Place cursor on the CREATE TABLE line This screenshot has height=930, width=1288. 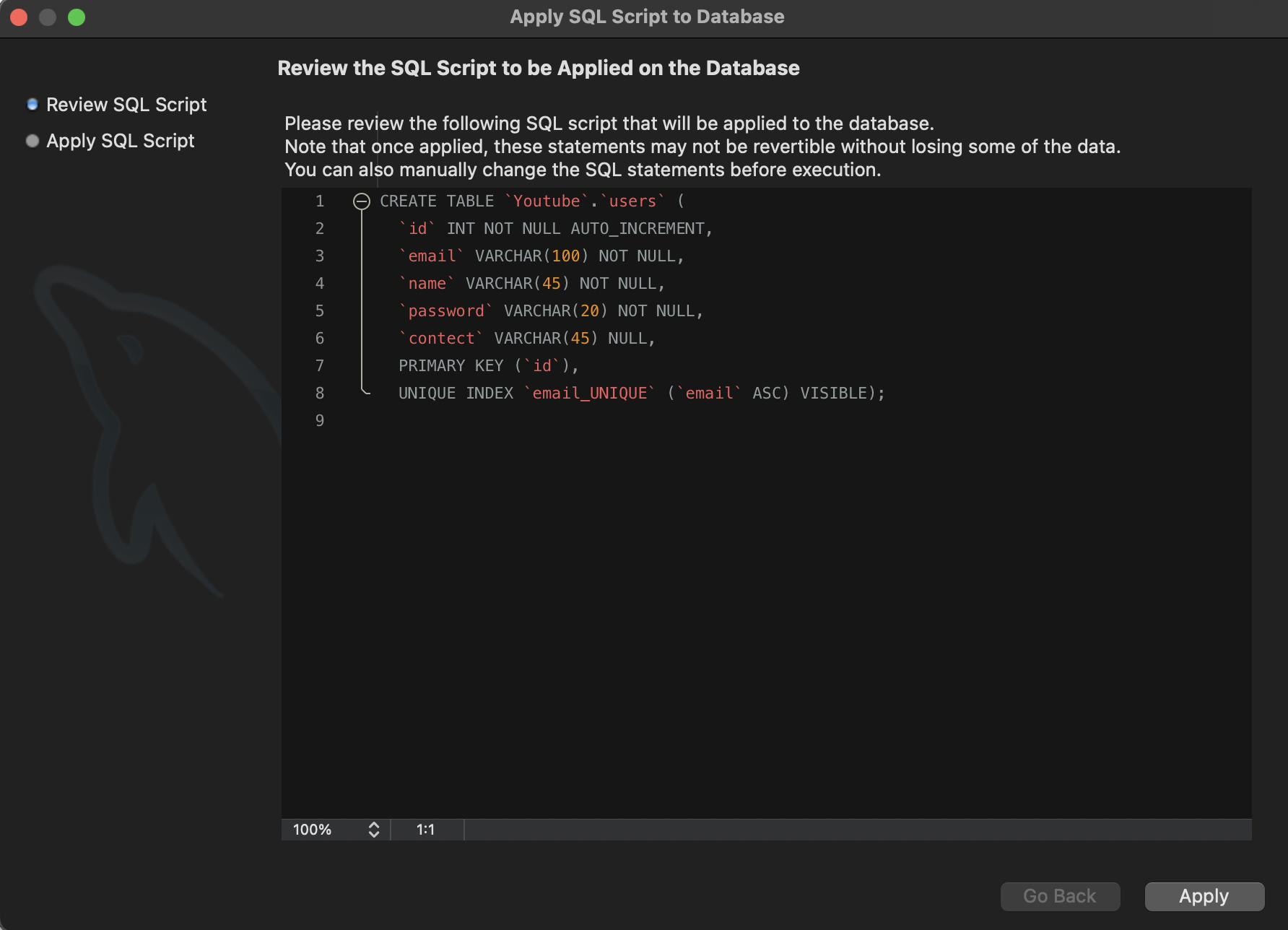click(532, 201)
